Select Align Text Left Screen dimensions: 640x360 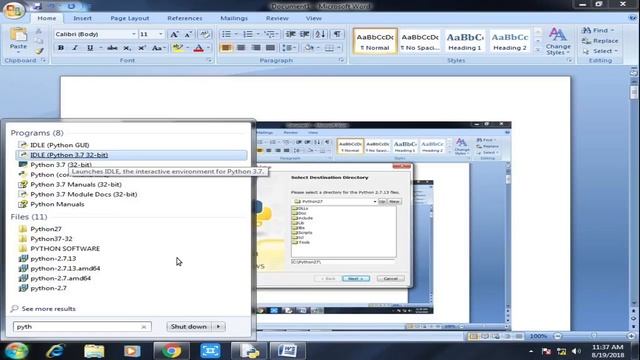(227, 48)
